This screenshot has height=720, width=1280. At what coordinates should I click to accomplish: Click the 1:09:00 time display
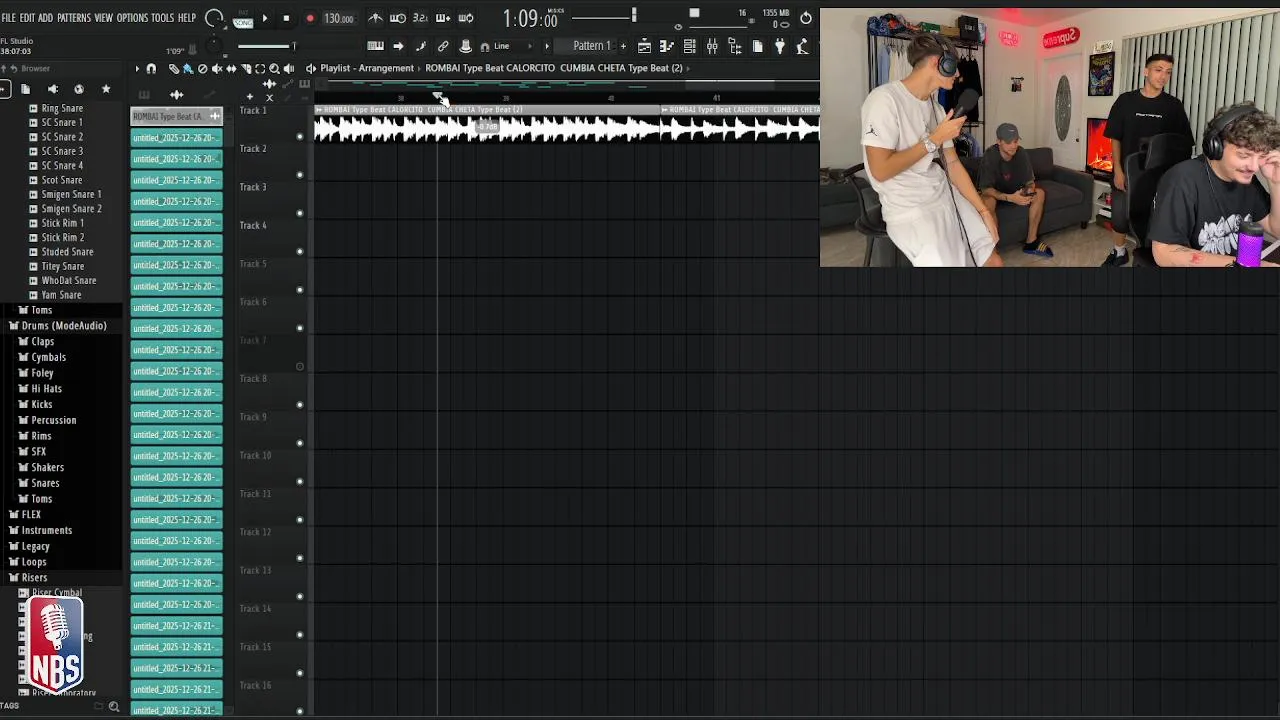point(530,19)
